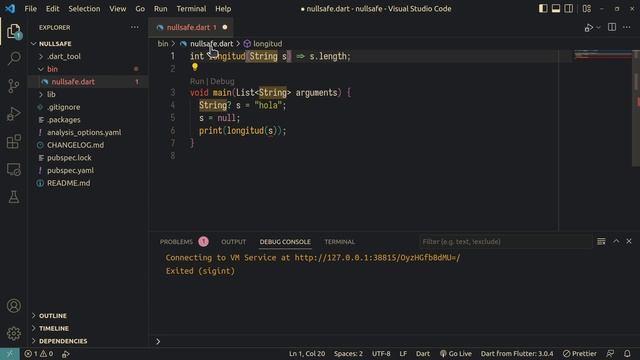
Task: Expand the .dart_tool folder
Action: pyautogui.click(x=41, y=56)
